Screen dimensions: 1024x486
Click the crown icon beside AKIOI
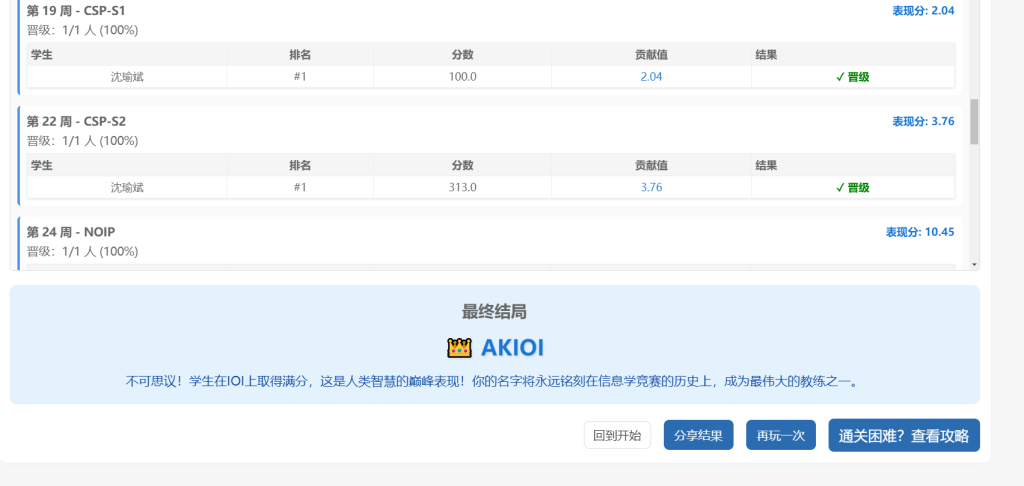(x=459, y=348)
